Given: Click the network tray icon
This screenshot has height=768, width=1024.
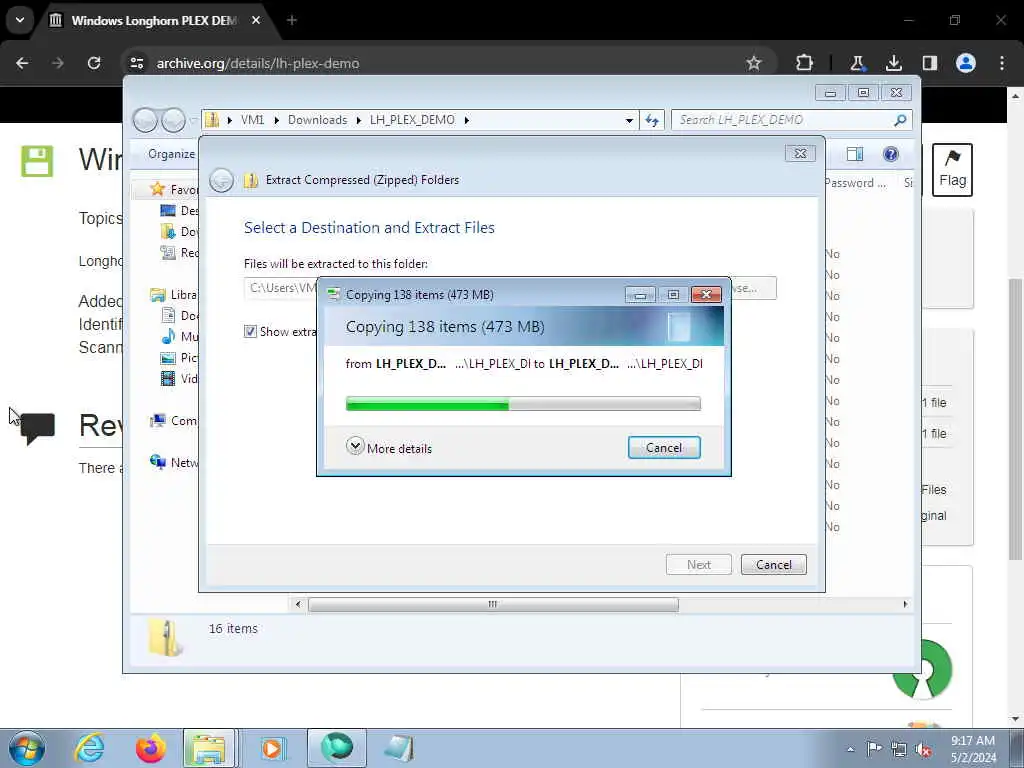Looking at the screenshot, I should (x=899, y=749).
